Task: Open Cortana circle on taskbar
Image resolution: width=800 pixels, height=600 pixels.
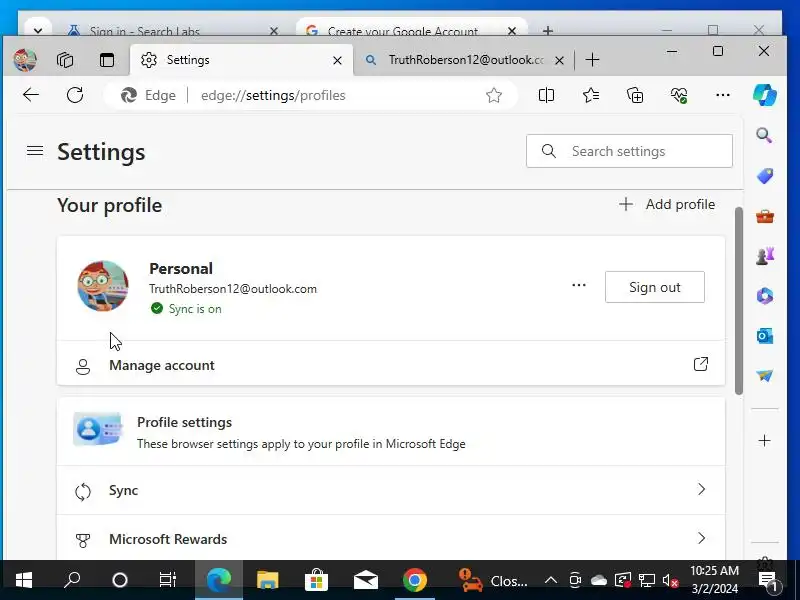Action: [x=120, y=580]
